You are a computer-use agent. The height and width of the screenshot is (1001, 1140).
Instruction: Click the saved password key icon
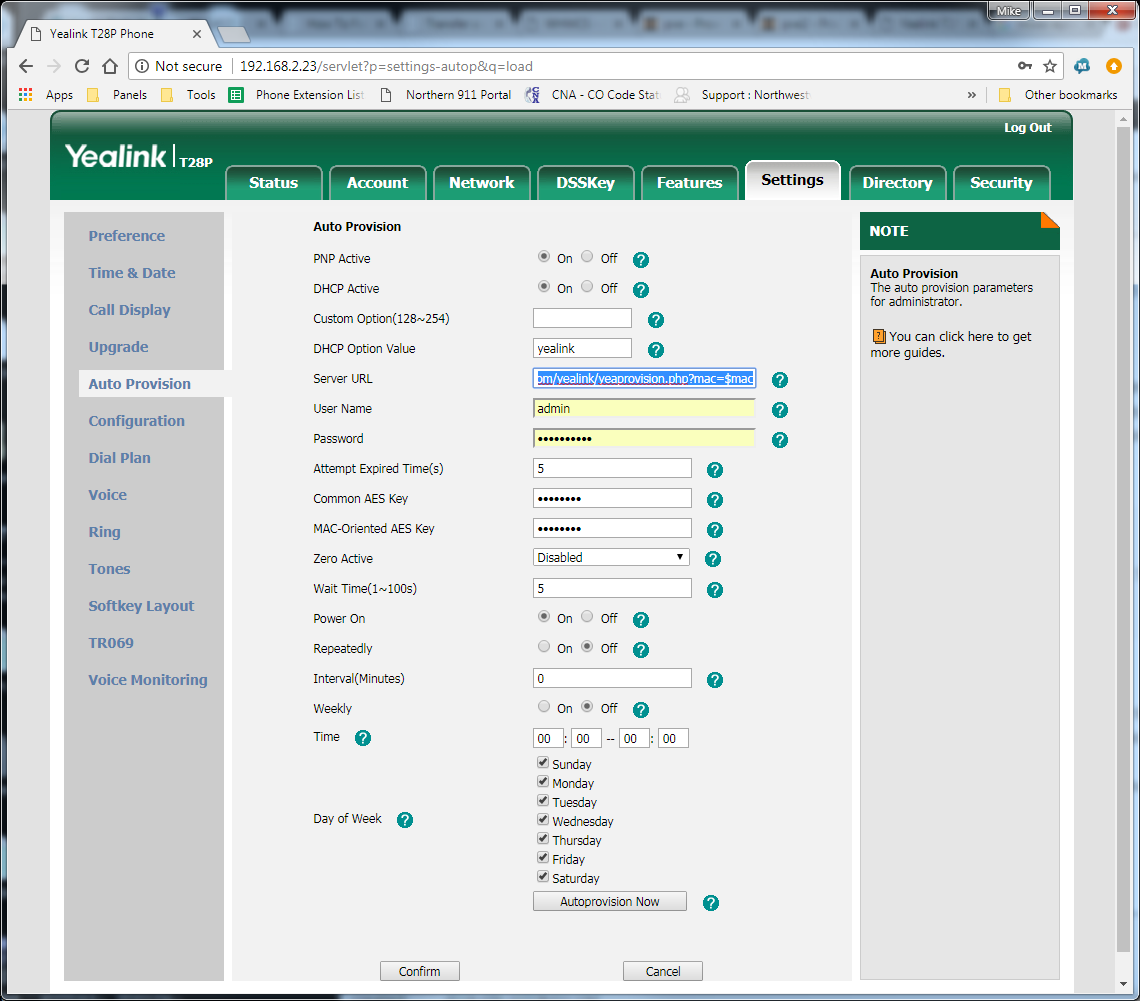click(x=1024, y=66)
